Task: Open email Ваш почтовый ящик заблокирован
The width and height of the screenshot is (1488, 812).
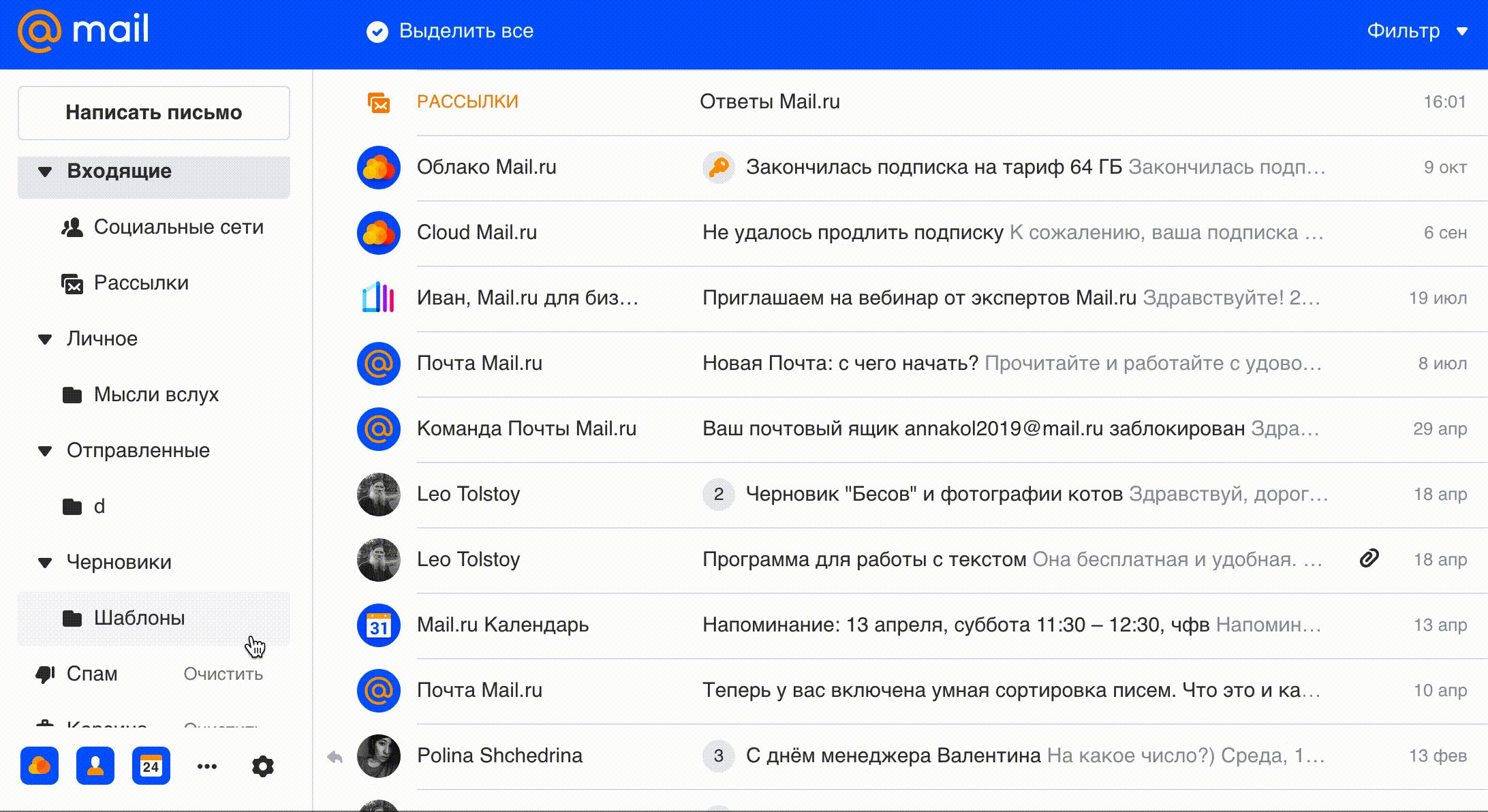Action: pos(974,428)
